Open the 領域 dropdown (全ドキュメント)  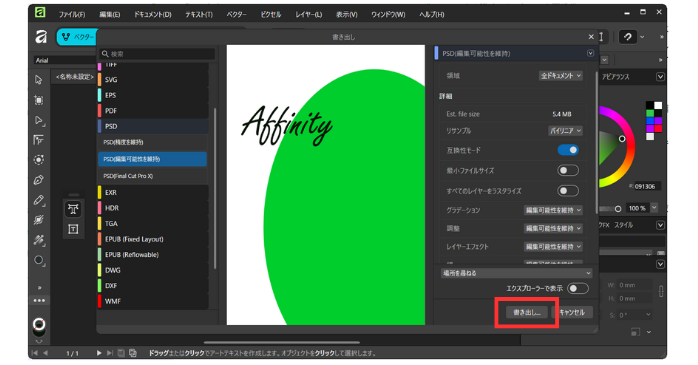[560, 76]
